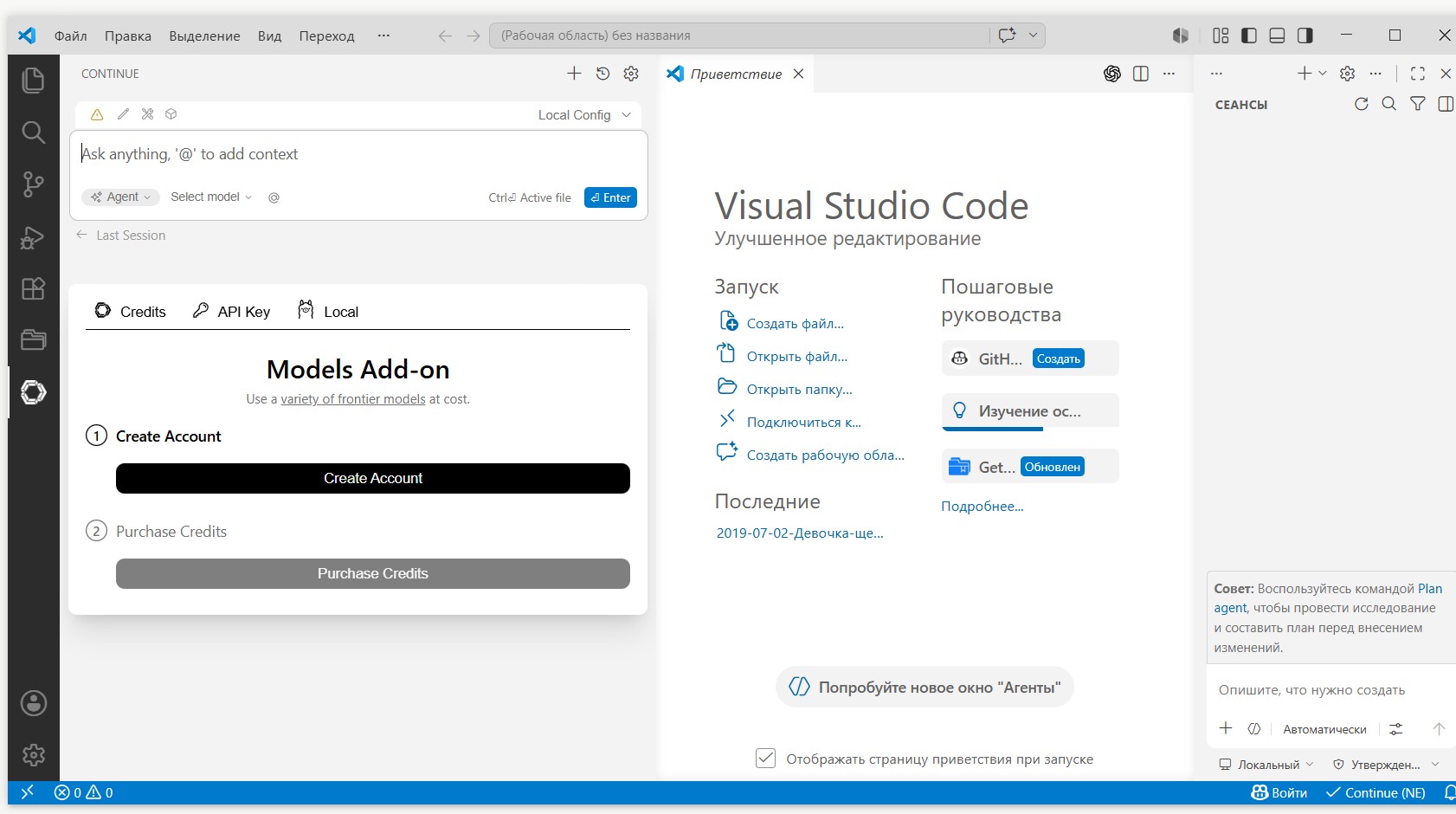Screen dimensions: 1456x814
Task: Open Customize Layout icon in title bar
Action: [x=1221, y=36]
